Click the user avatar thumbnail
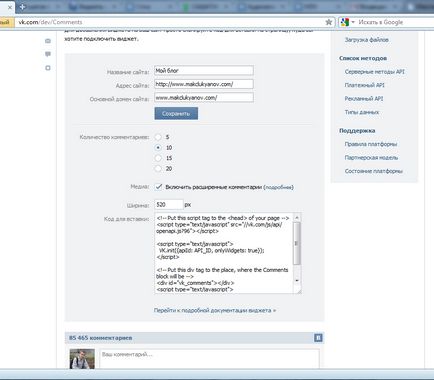 pyautogui.click(x=82, y=359)
